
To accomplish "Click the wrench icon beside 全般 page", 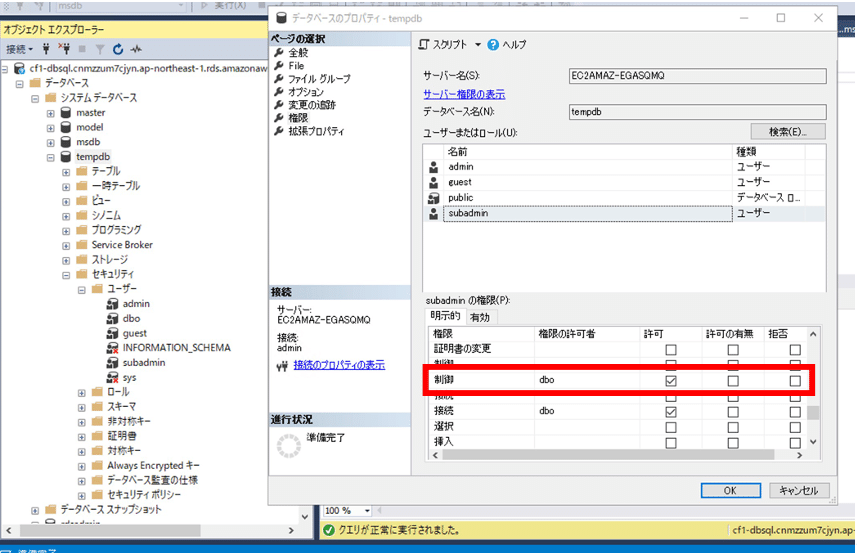I will (x=279, y=52).
